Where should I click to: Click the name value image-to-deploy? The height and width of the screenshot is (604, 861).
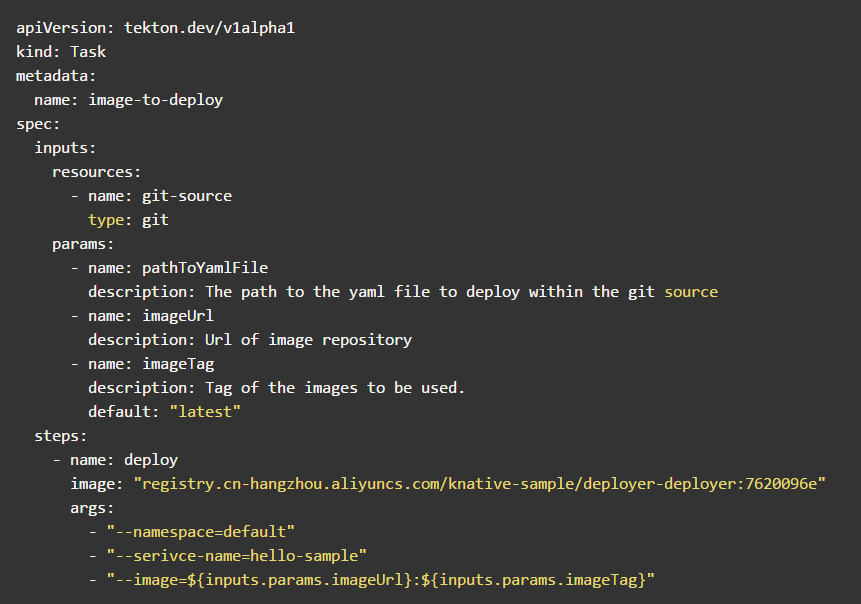pos(155,100)
